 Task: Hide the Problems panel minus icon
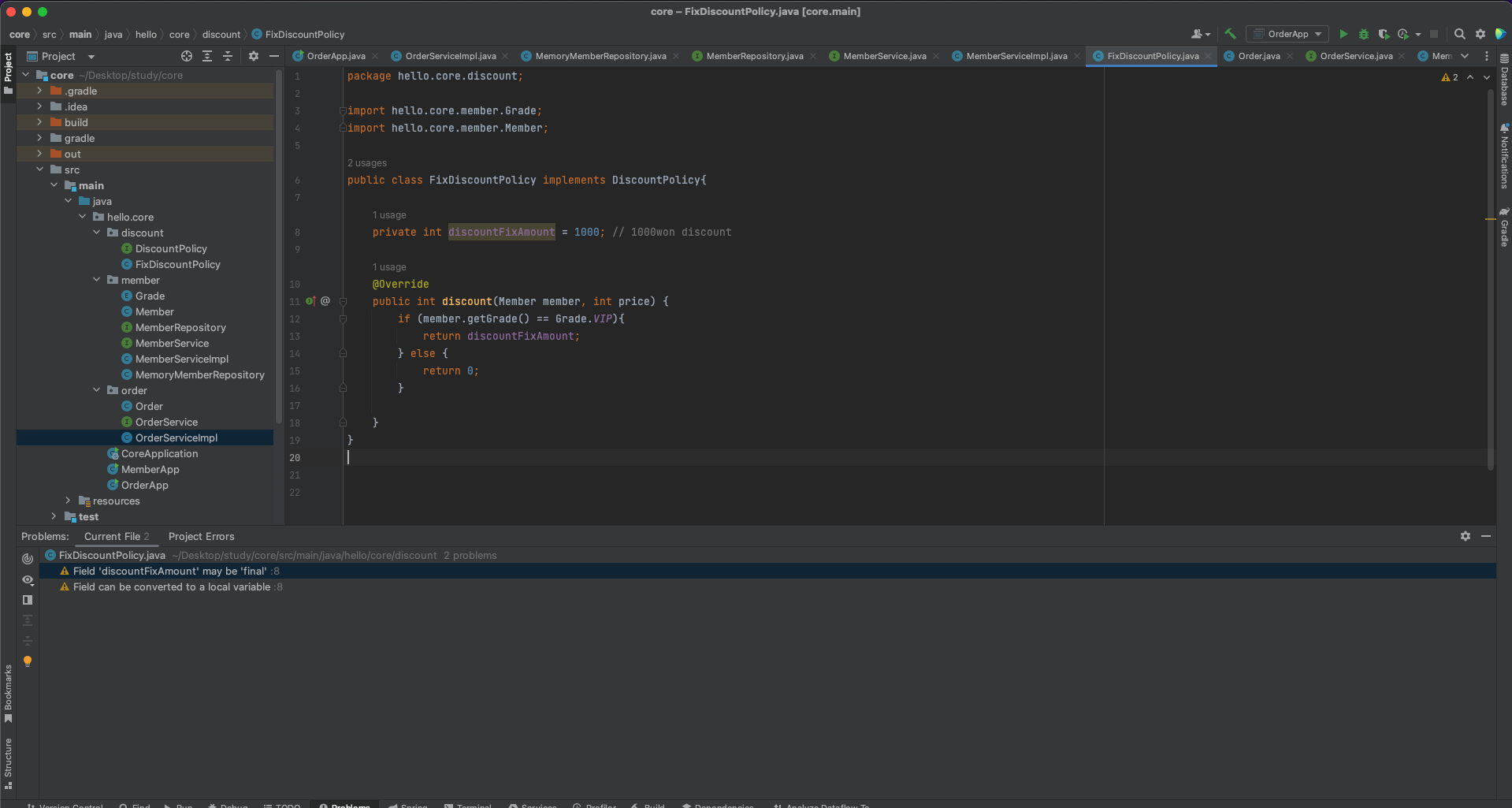click(1486, 536)
